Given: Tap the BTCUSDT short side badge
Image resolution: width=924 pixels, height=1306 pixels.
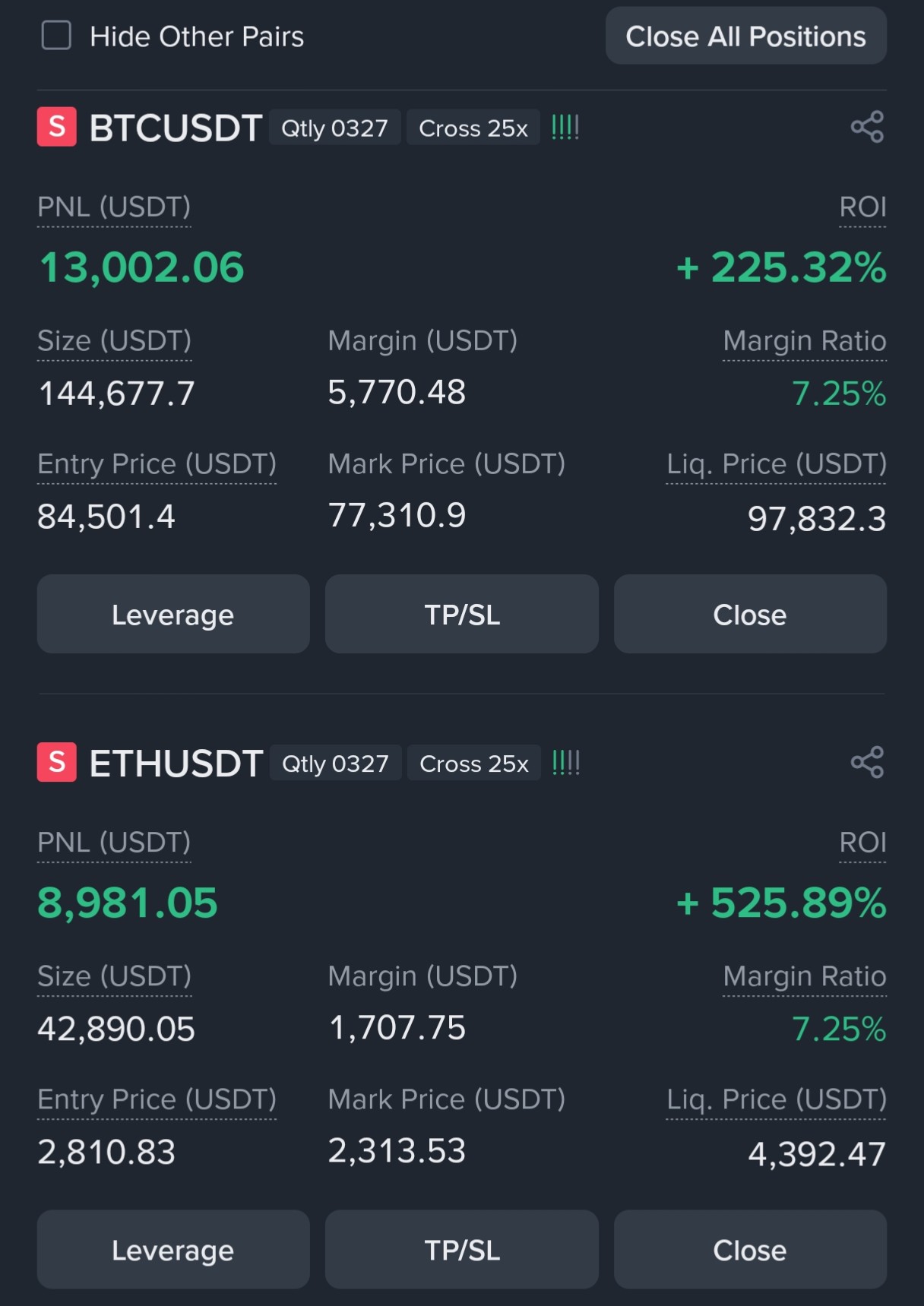Looking at the screenshot, I should (x=57, y=127).
